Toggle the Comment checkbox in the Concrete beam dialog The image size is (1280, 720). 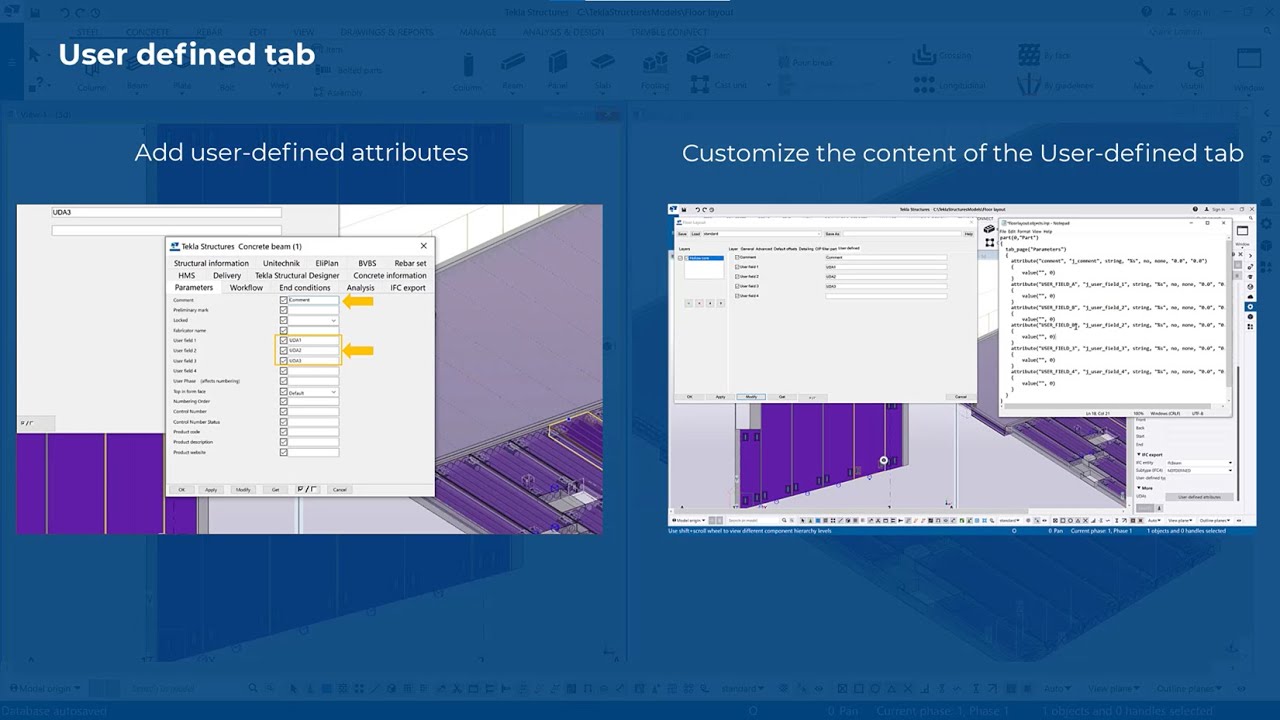point(284,300)
